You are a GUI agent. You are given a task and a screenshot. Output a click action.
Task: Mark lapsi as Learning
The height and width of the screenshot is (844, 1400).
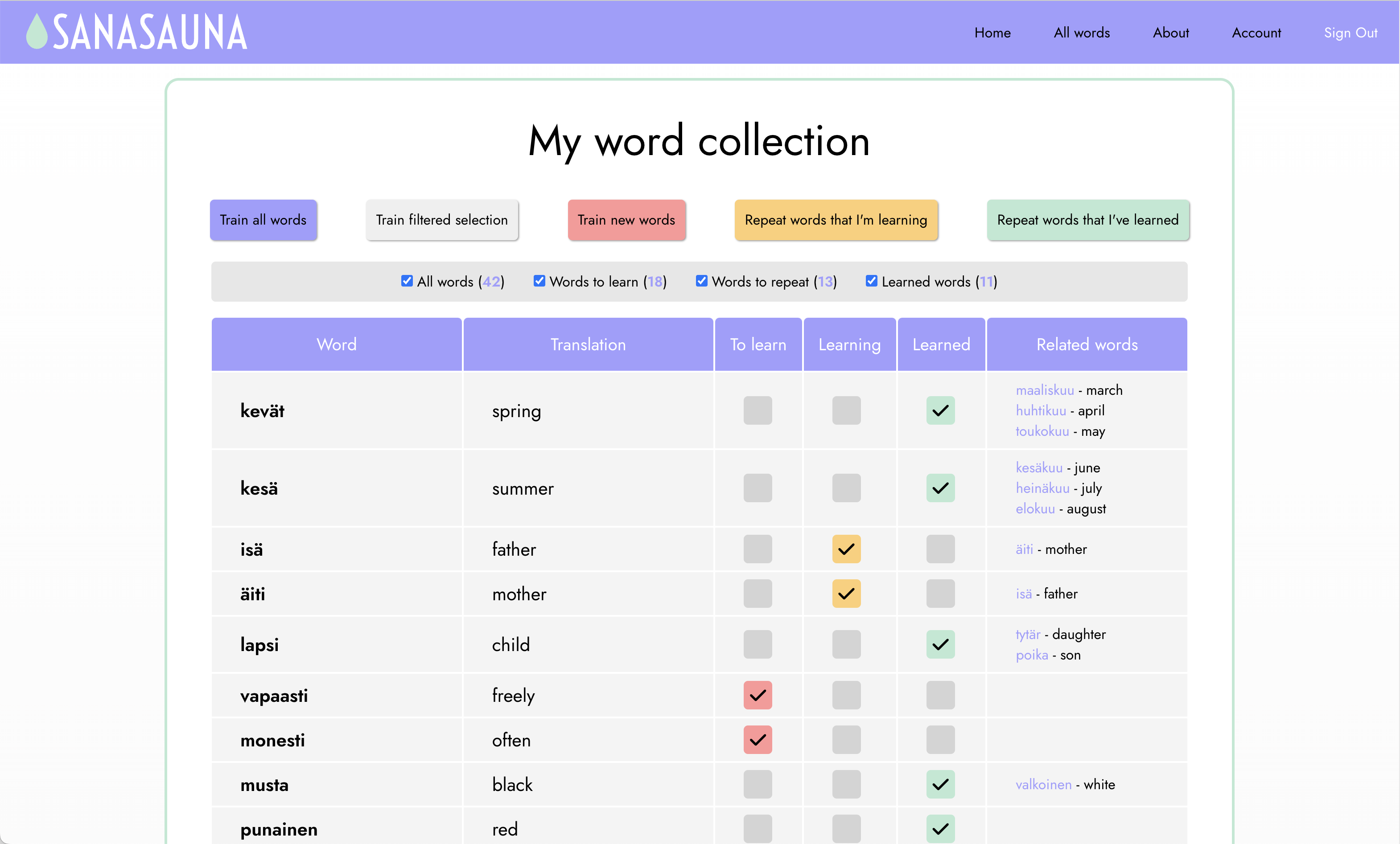click(x=846, y=644)
